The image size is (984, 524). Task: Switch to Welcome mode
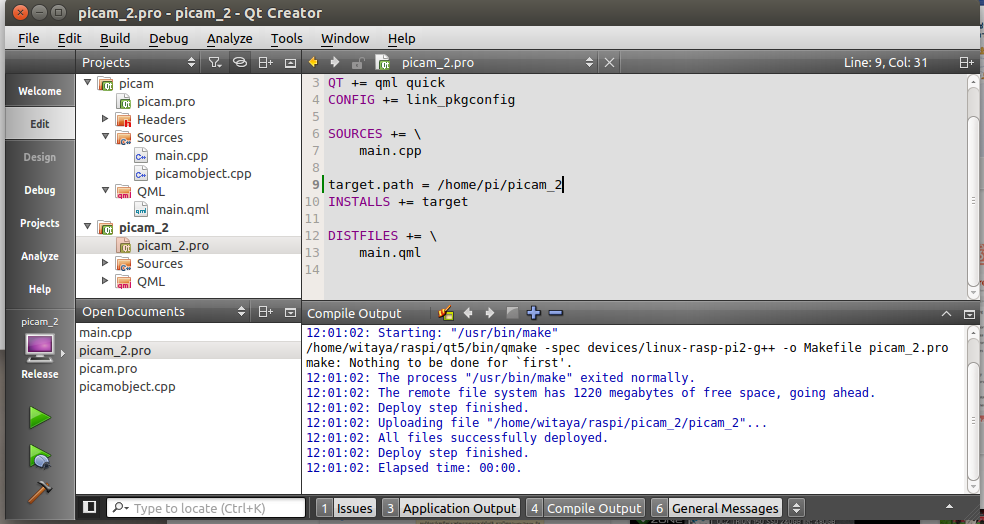pyautogui.click(x=40, y=91)
